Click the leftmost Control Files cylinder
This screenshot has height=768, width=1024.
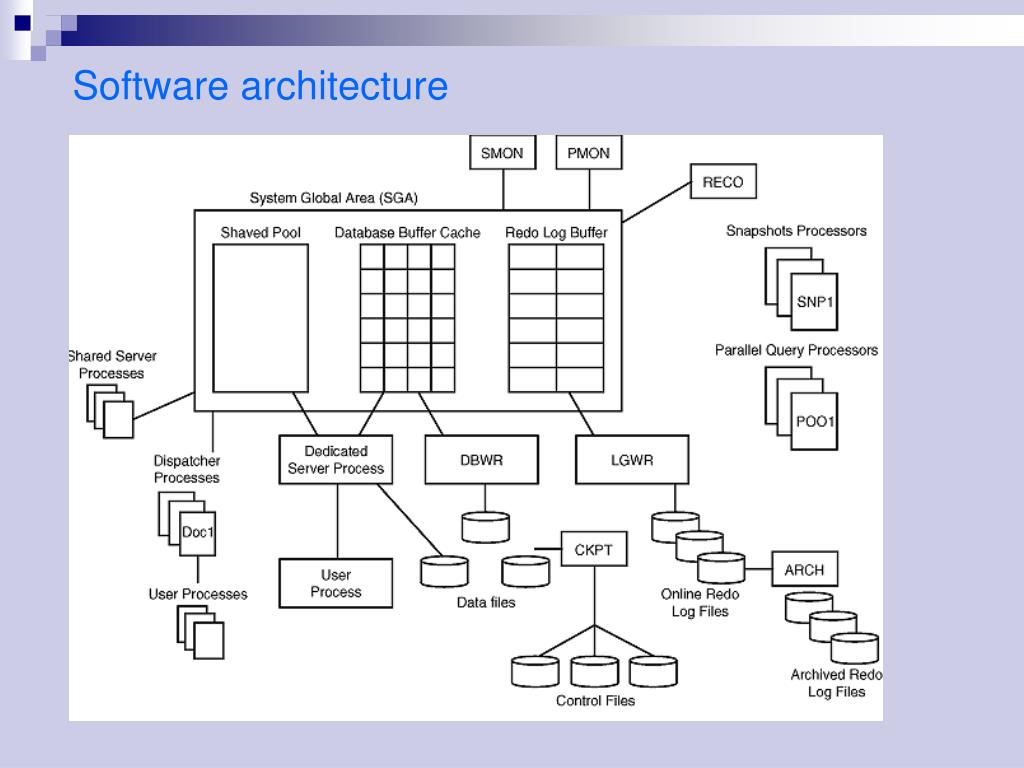(x=536, y=671)
